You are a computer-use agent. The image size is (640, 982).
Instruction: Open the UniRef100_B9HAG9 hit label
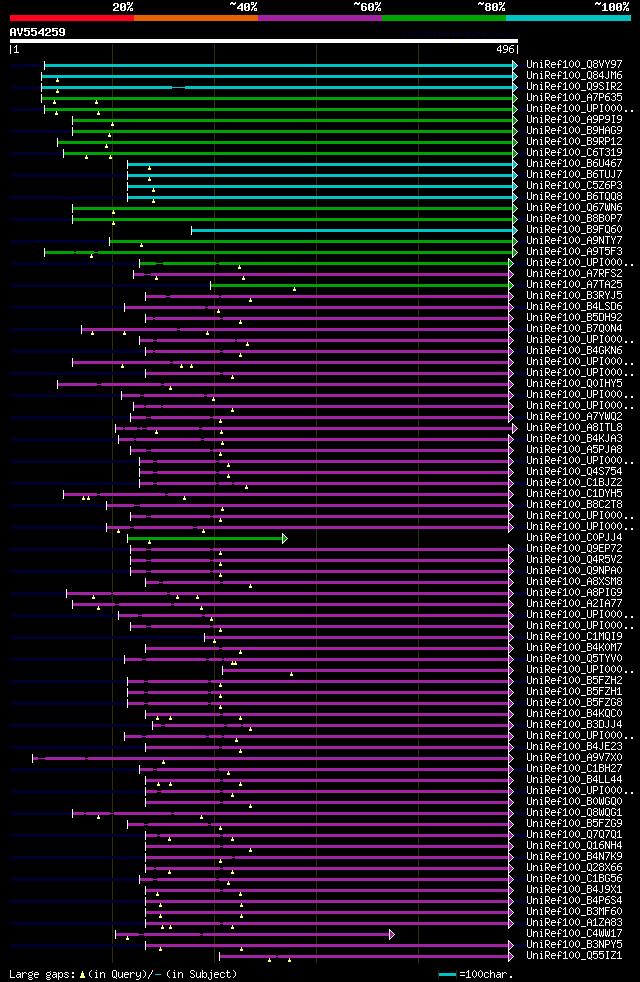(574, 130)
